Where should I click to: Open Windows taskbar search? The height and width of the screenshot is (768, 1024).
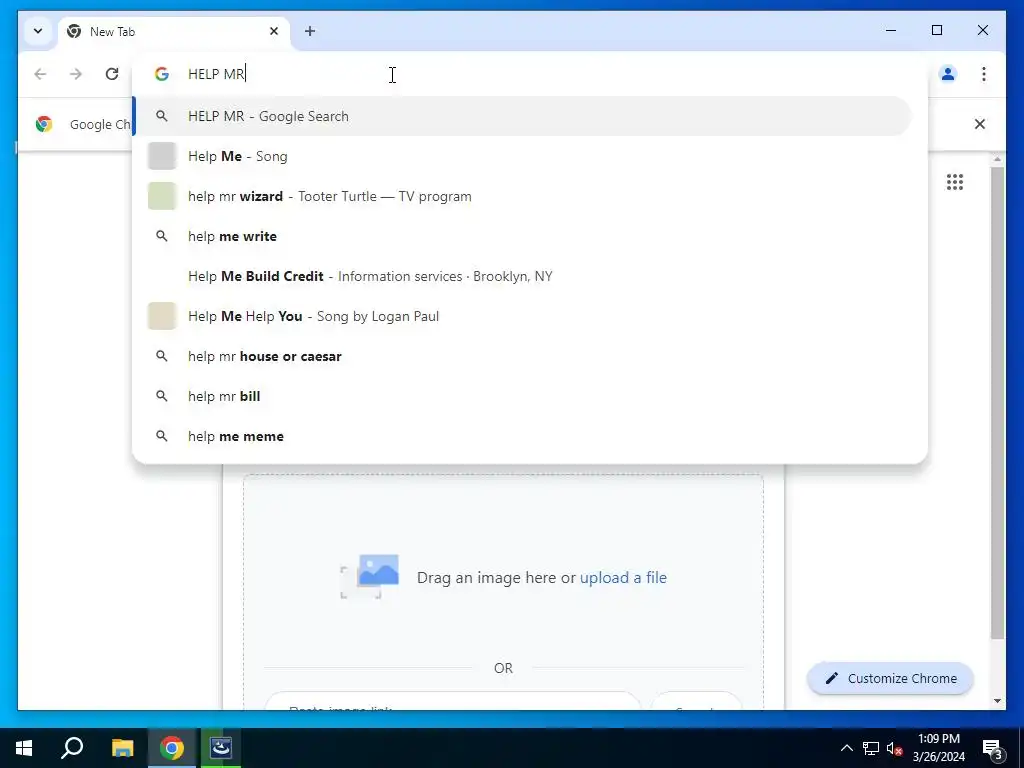[x=72, y=748]
